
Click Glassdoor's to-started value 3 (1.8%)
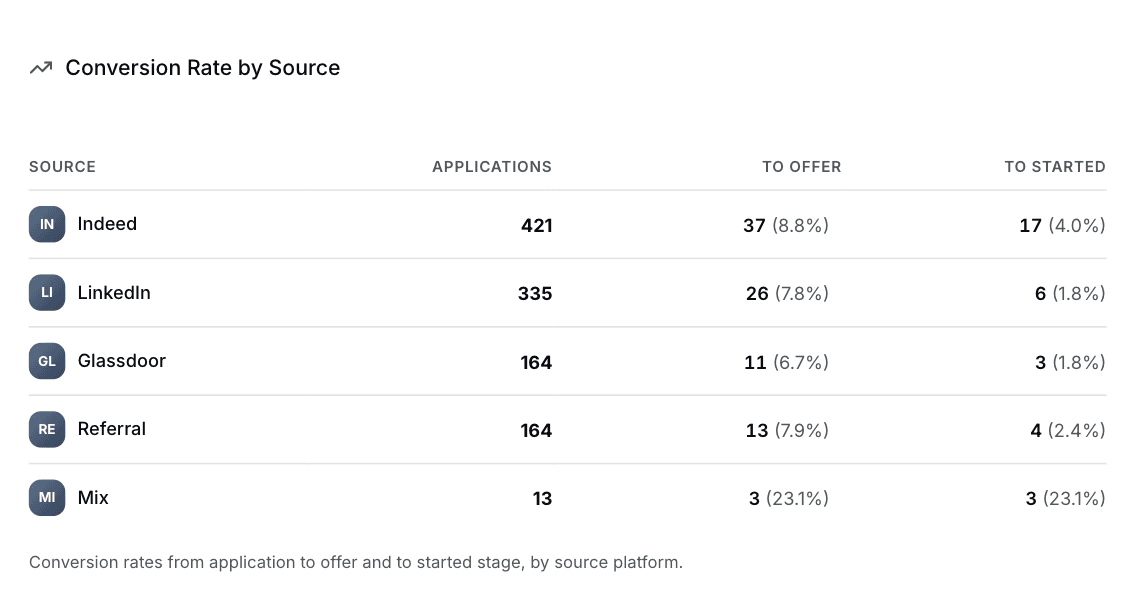[1070, 362]
